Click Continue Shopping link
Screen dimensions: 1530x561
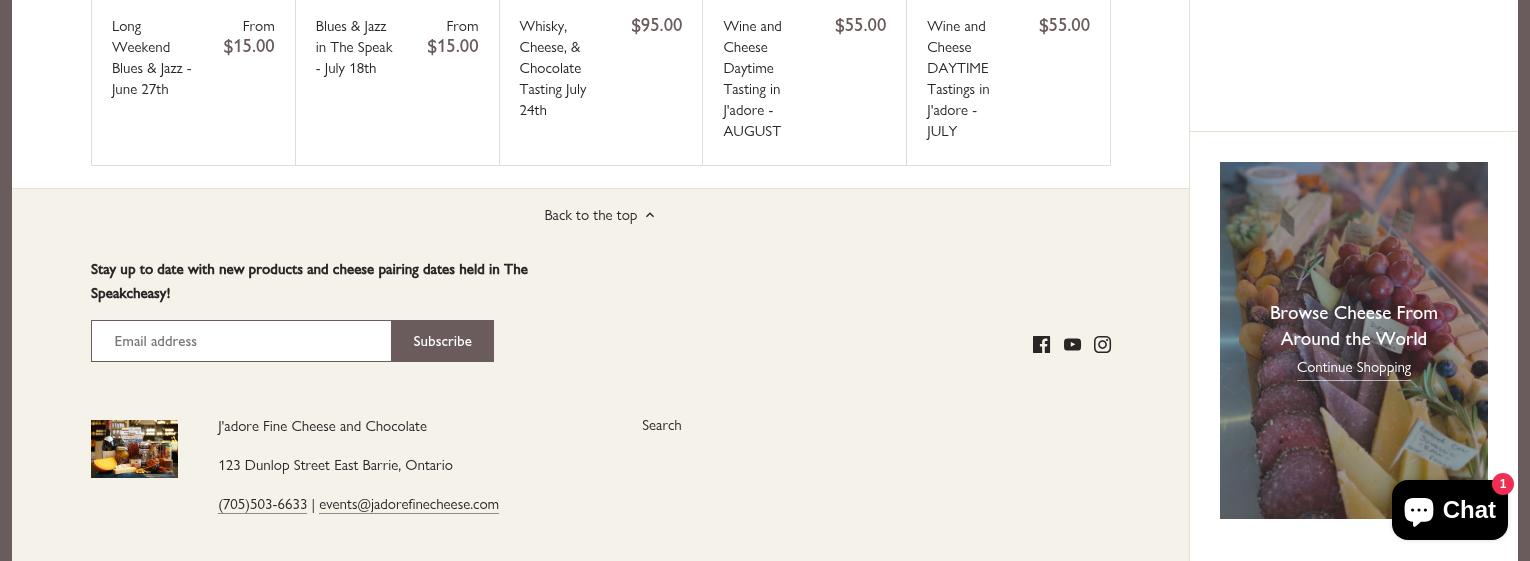[1353, 368]
